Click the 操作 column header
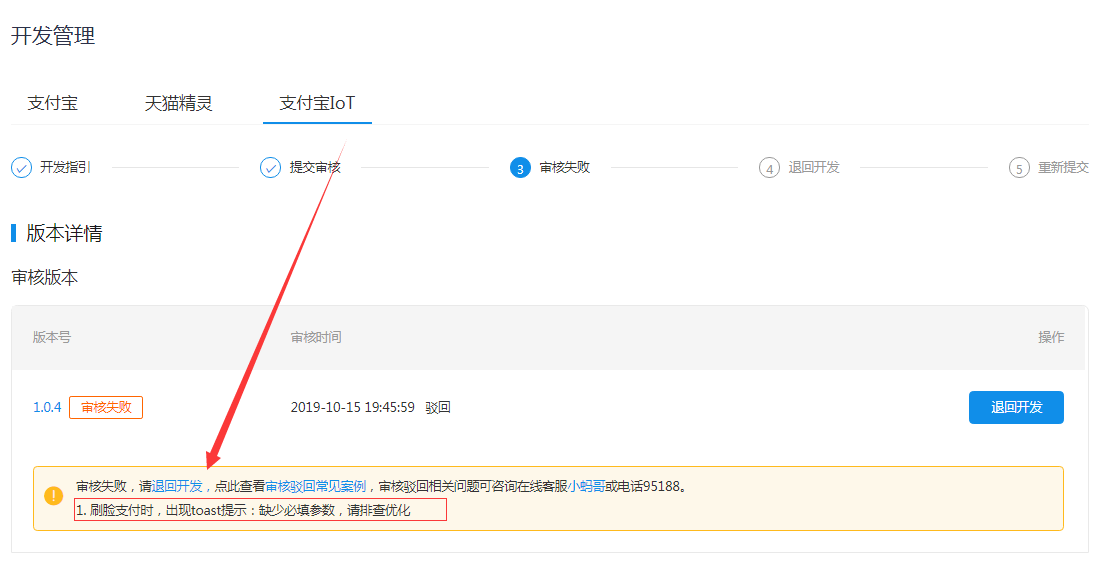Screen dimensions: 1099x582 1051,337
